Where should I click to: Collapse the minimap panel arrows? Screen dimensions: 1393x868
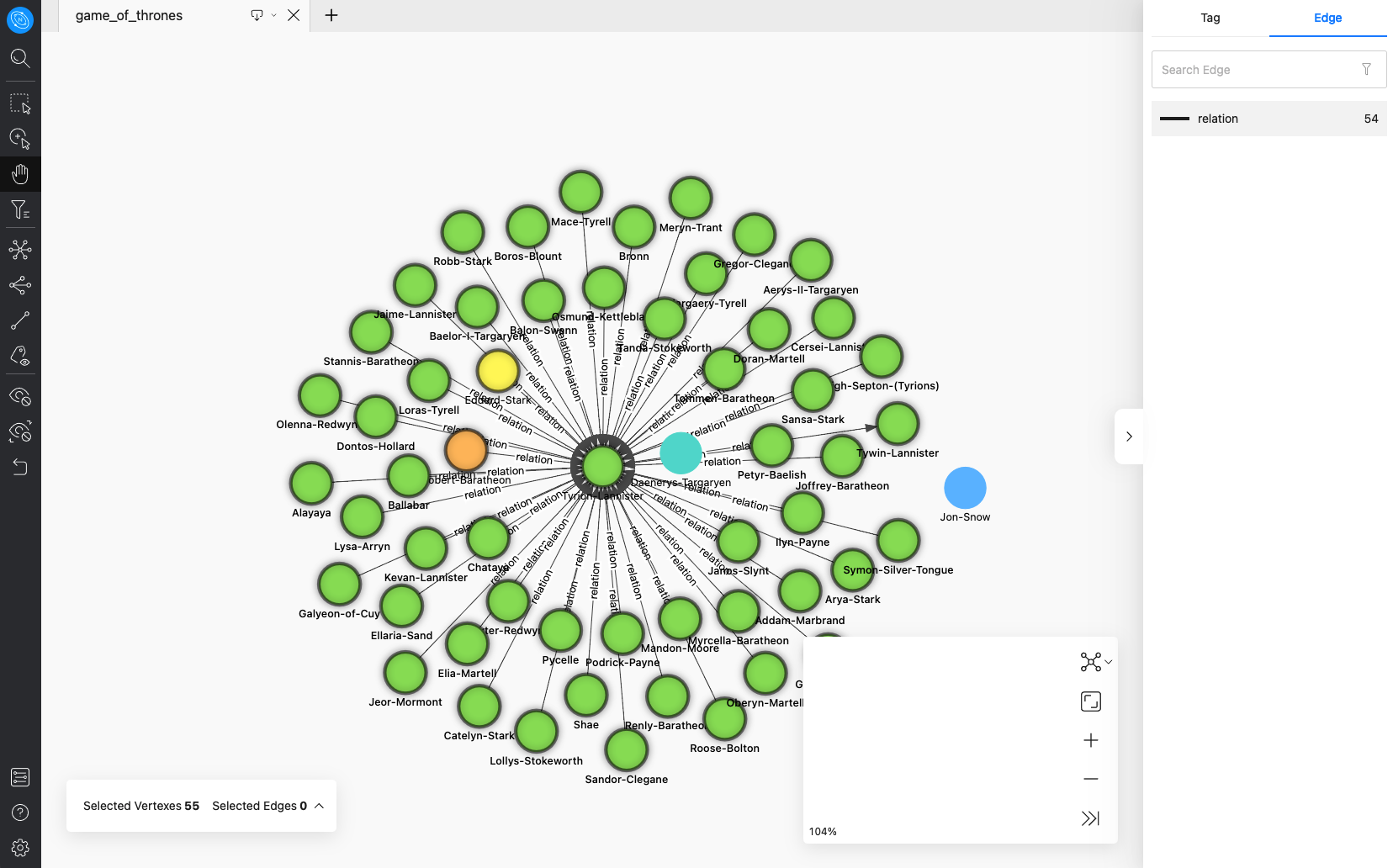1090,818
